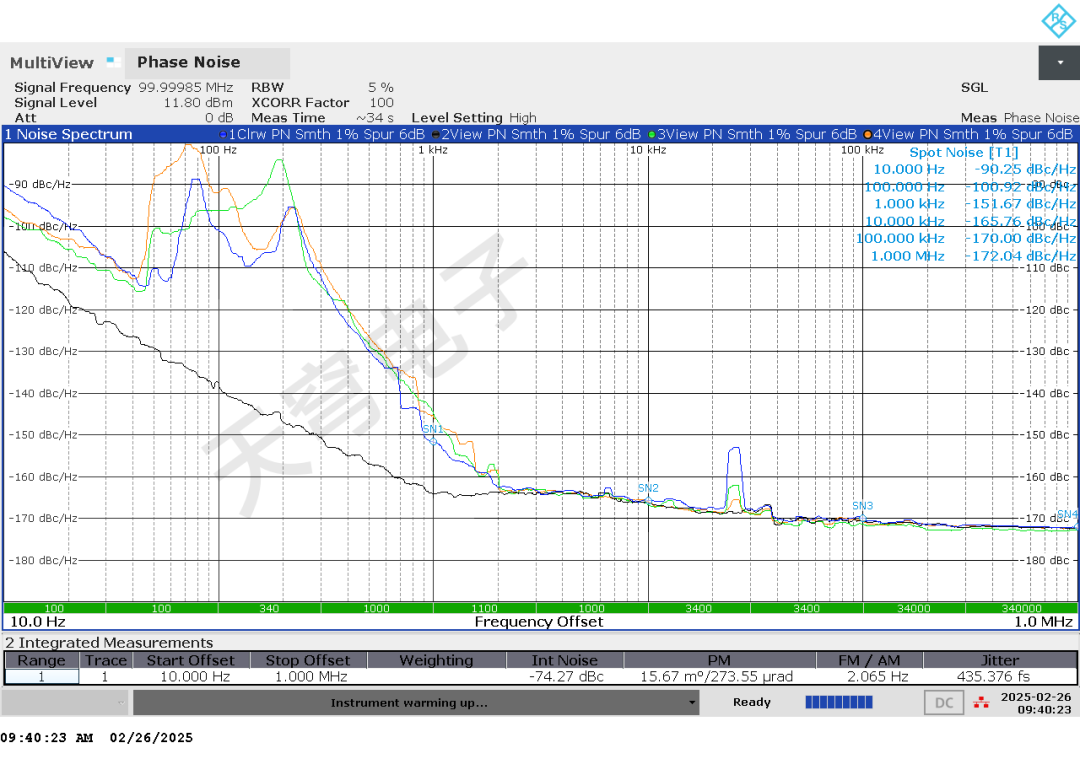
Task: Click Stop Offset 1.000 MHz cell
Action: pos(311,676)
